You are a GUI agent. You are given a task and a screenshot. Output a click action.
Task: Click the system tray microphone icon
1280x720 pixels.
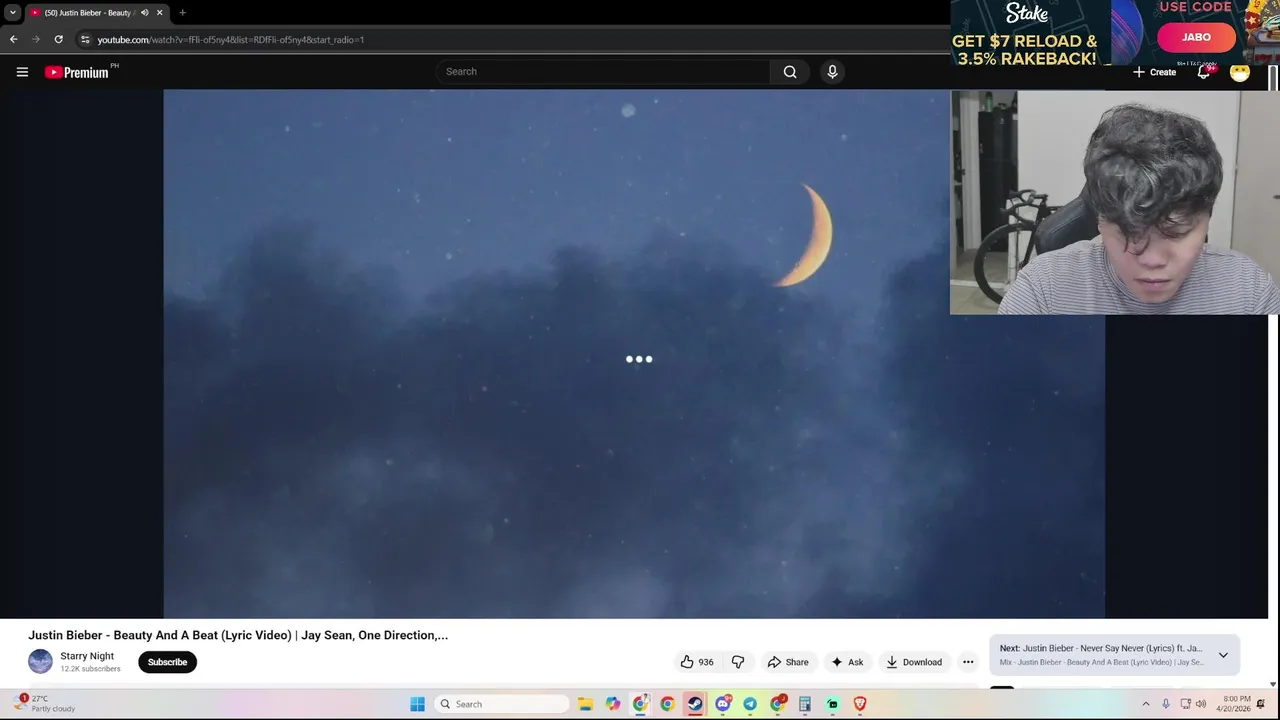[1165, 704]
